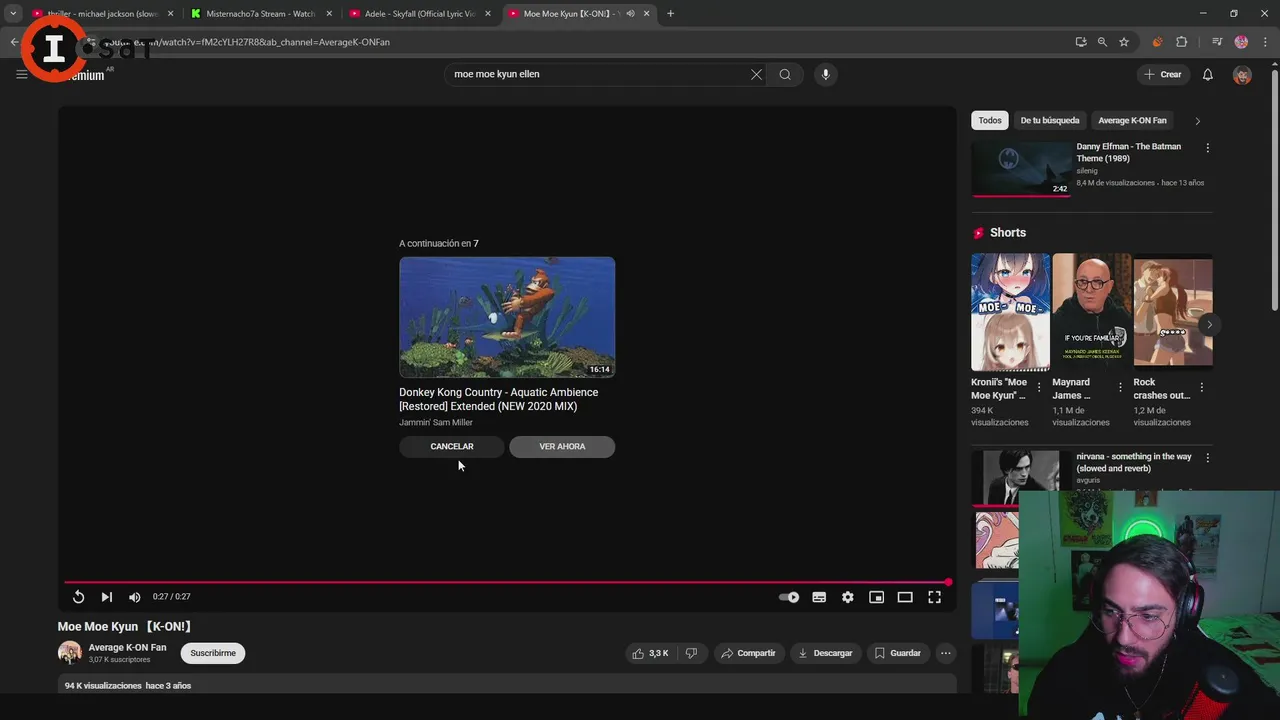Screen dimensions: 1280x720
Task: Switch to the thriller michael jackson tab
Action: click(x=103, y=14)
